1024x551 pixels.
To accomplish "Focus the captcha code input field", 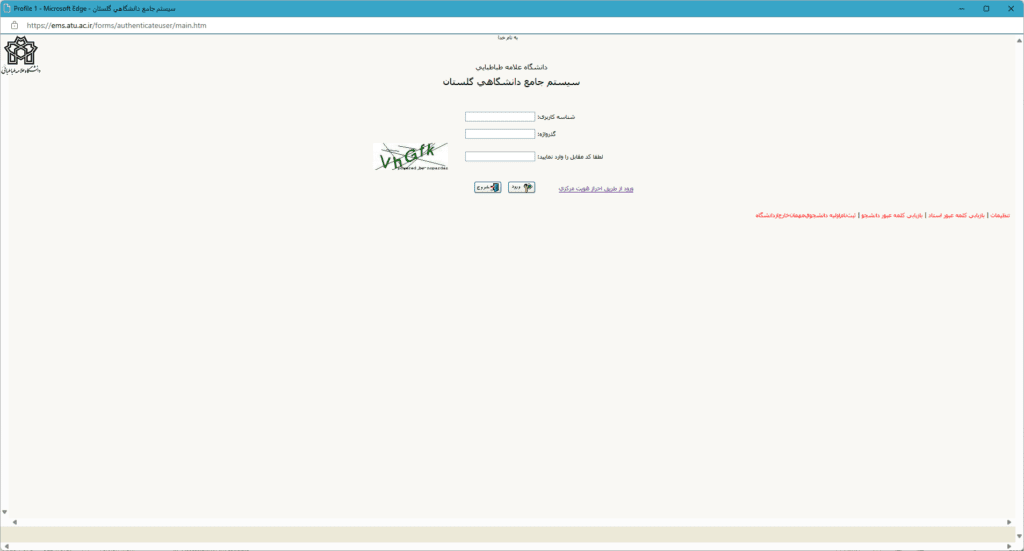I will tap(500, 157).
